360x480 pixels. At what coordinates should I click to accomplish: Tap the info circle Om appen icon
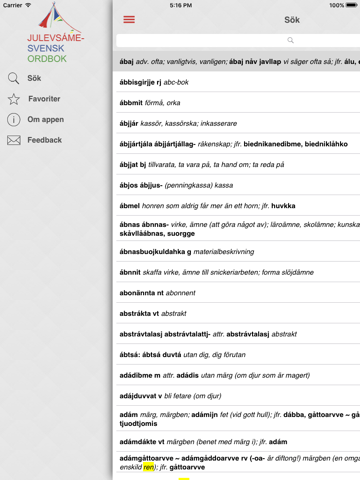click(14, 120)
